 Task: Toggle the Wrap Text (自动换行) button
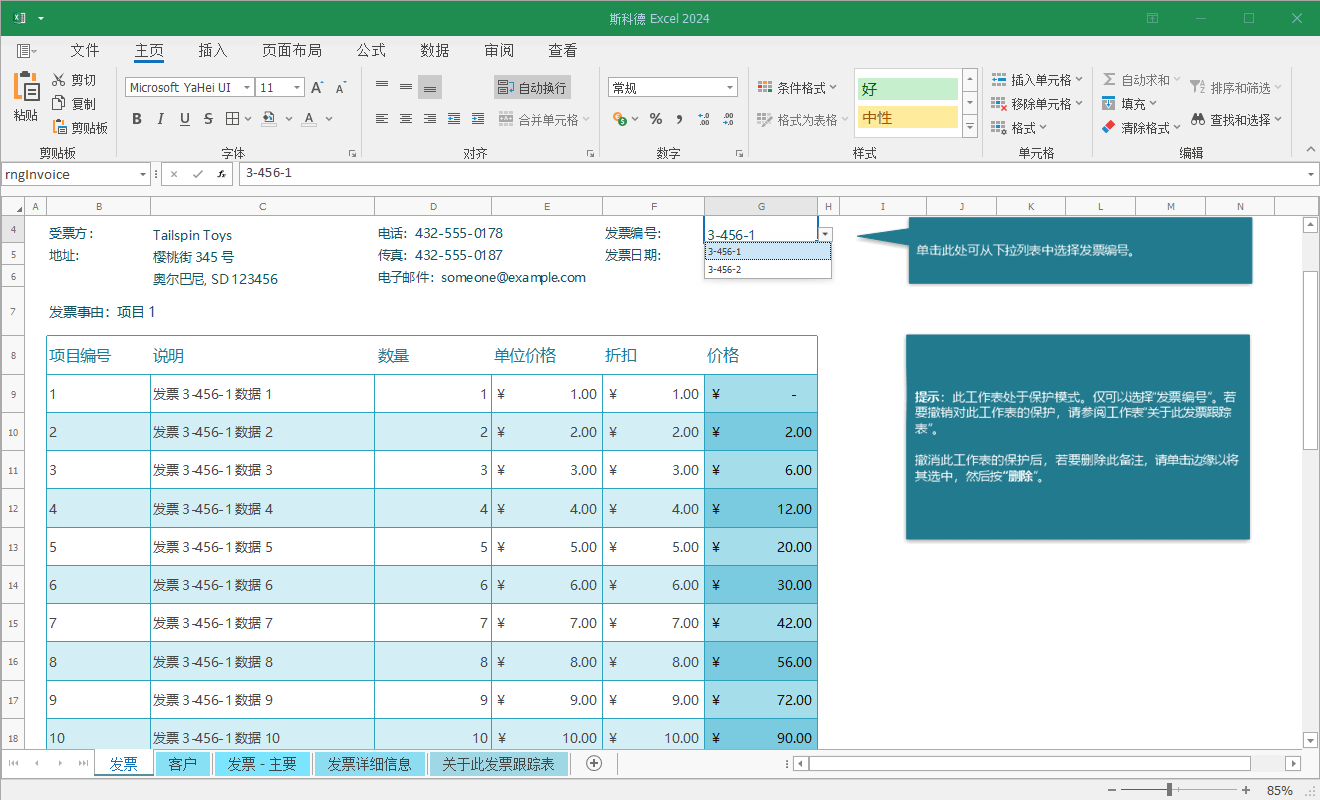[x=532, y=88]
